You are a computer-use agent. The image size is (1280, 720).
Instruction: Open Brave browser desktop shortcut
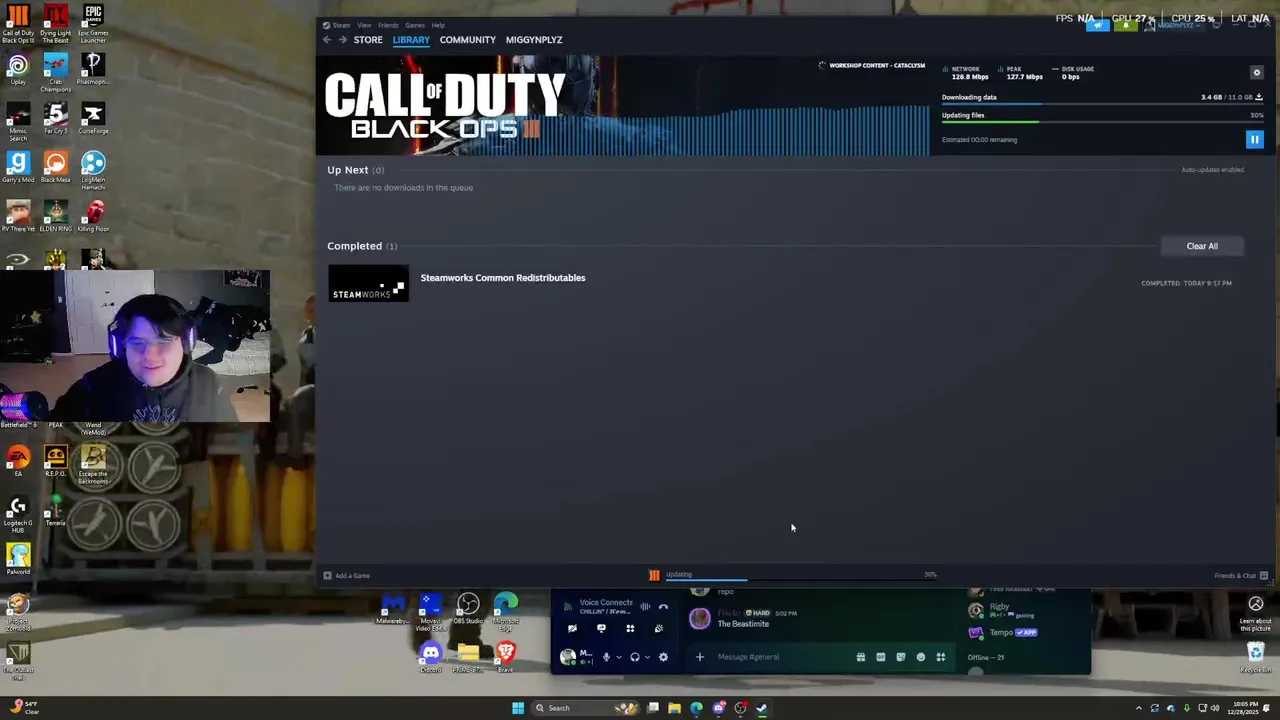tap(506, 656)
